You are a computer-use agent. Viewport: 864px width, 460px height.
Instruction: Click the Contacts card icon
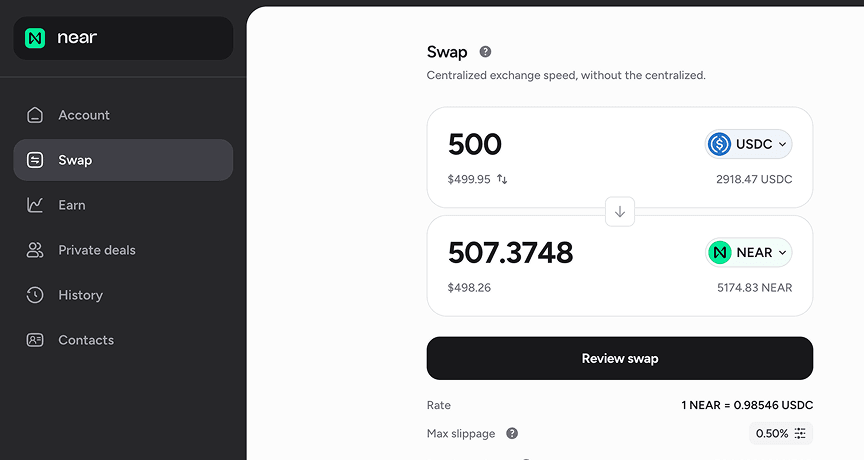[35, 340]
